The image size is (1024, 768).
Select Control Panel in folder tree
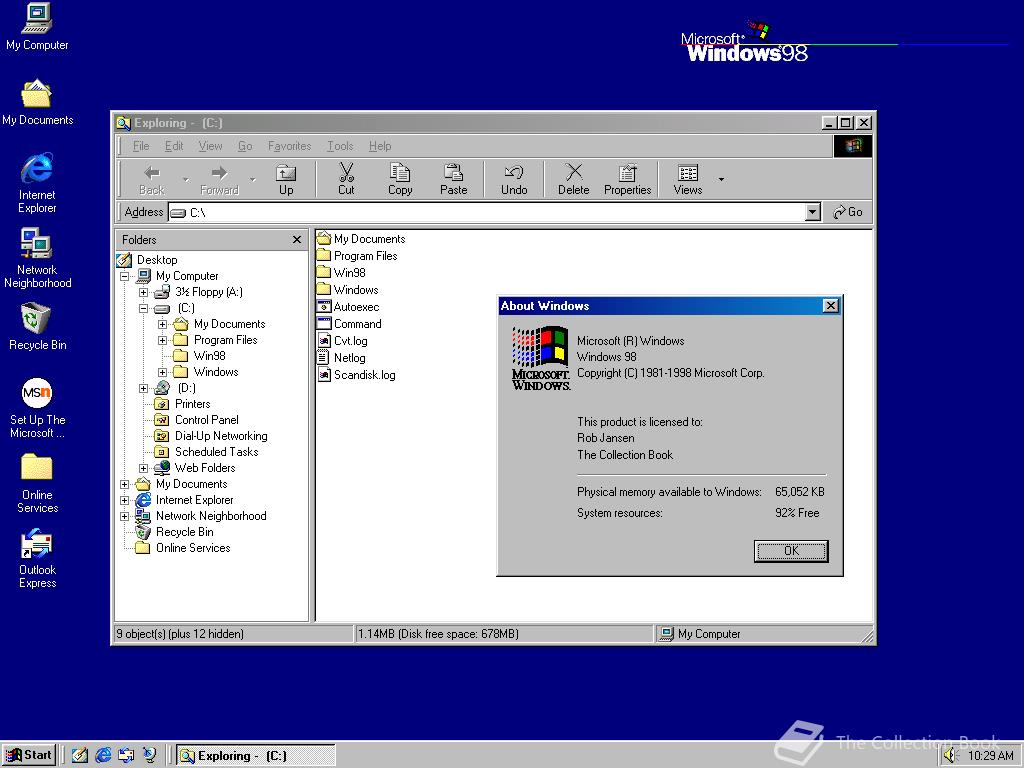click(x=206, y=420)
